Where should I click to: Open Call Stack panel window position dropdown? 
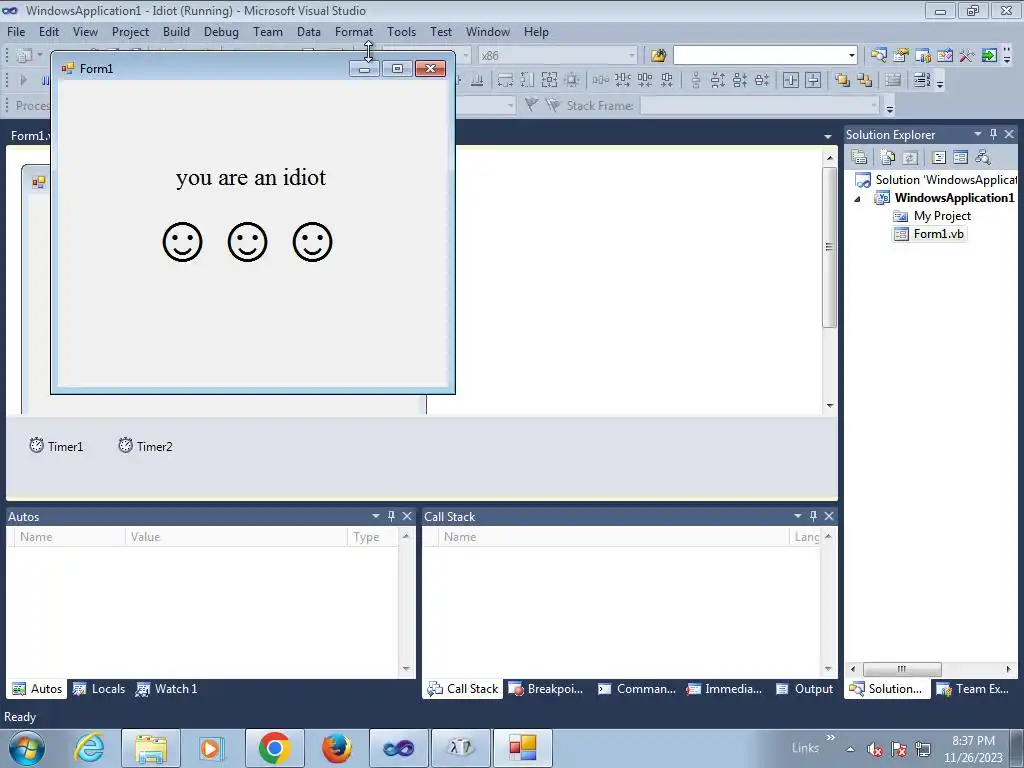[x=797, y=516]
